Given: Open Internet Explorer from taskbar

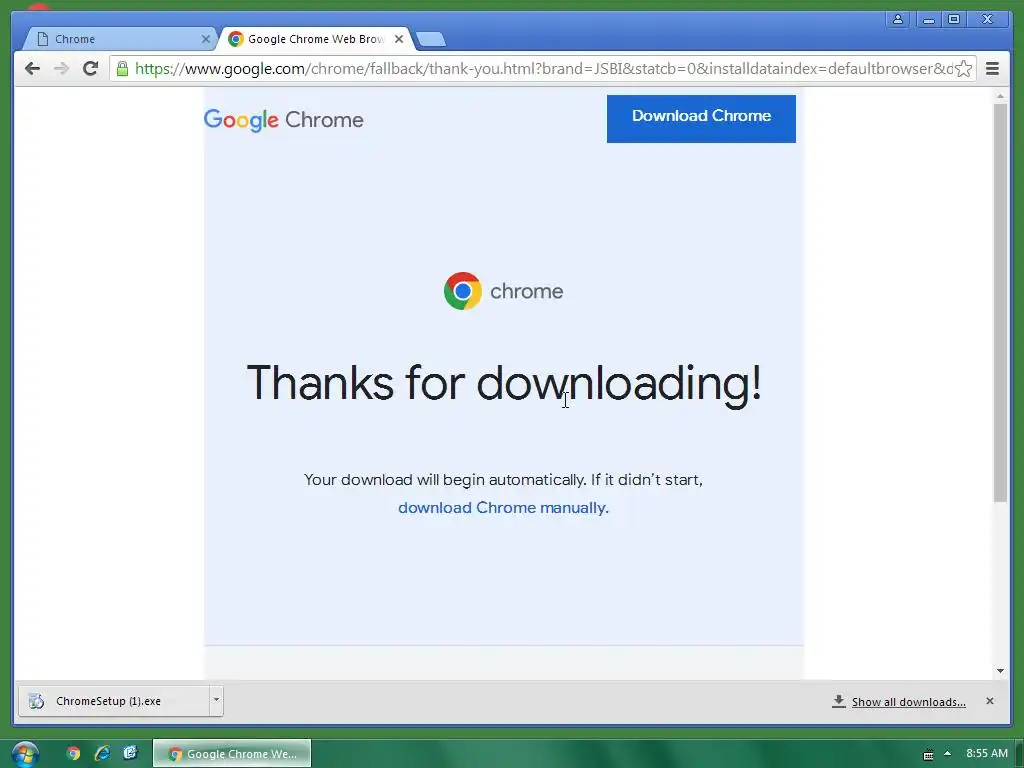Looking at the screenshot, I should tap(102, 754).
